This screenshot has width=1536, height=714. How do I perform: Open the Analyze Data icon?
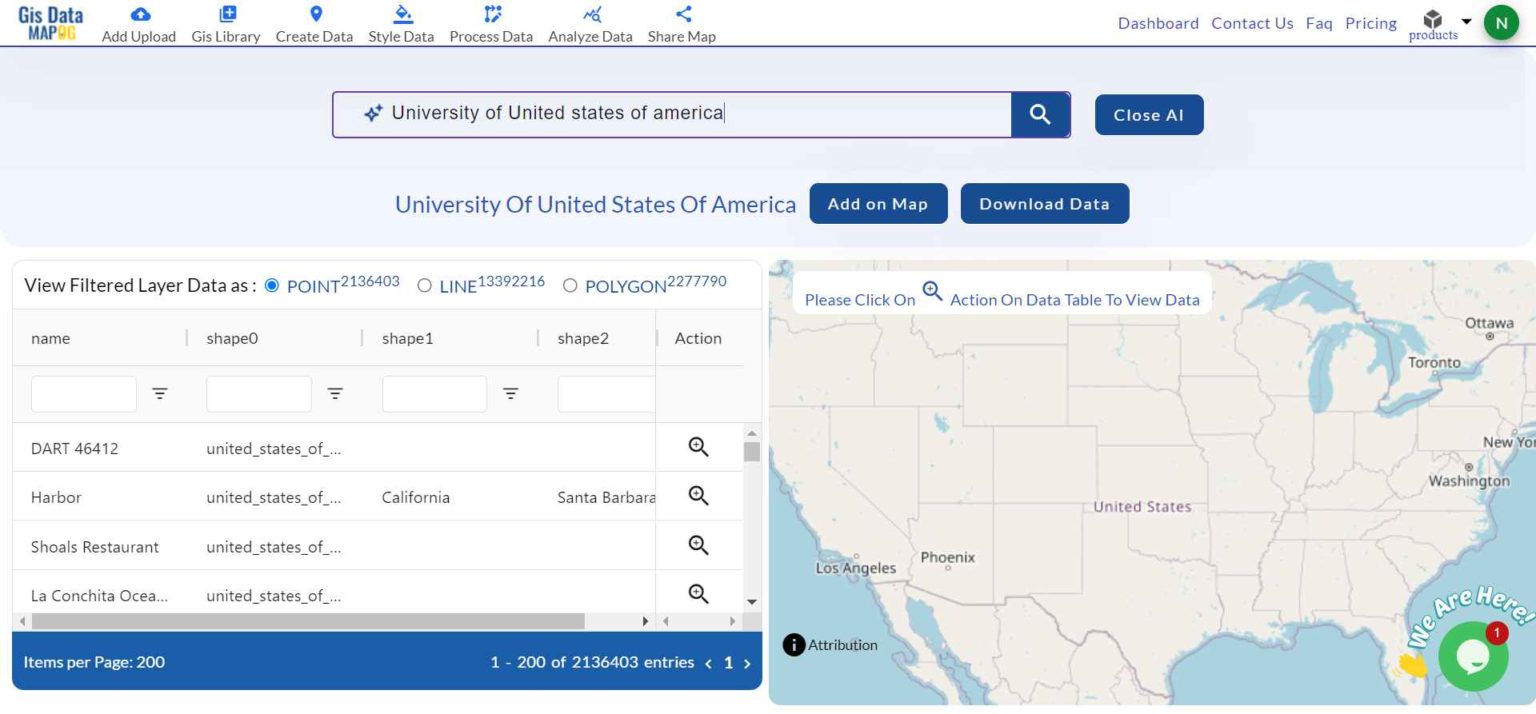591,14
